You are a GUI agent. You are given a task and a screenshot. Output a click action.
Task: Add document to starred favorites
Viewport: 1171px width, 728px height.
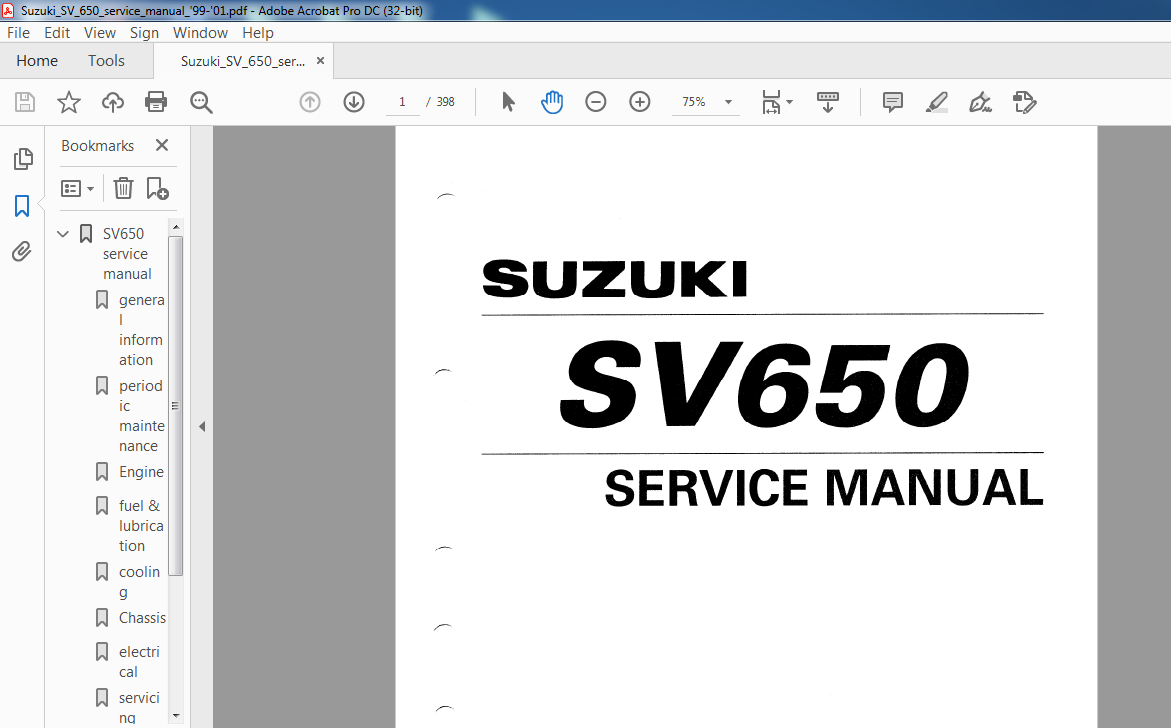pos(69,102)
